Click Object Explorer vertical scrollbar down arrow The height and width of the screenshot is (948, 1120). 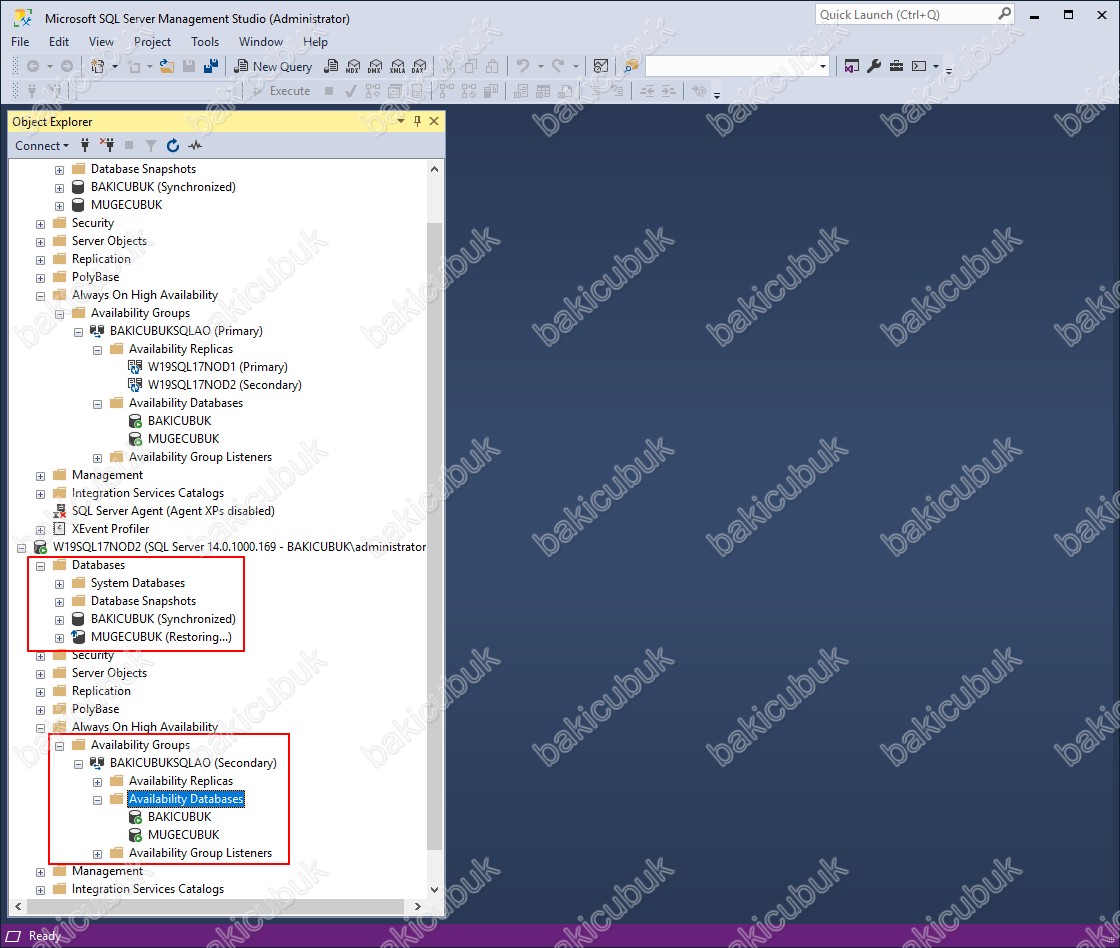point(434,889)
